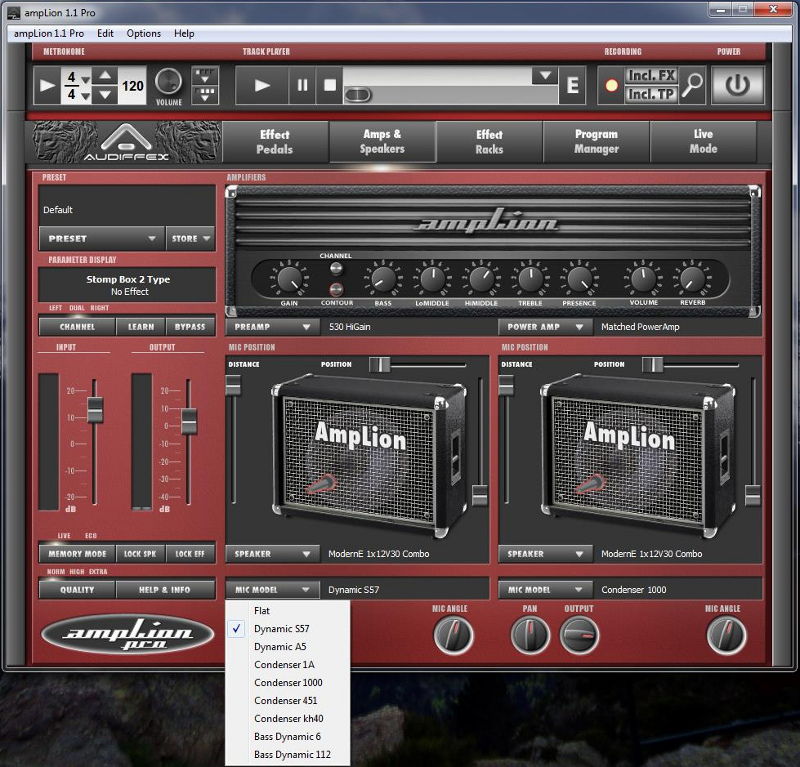
Task: Open the track player file dropdown
Action: [545, 76]
